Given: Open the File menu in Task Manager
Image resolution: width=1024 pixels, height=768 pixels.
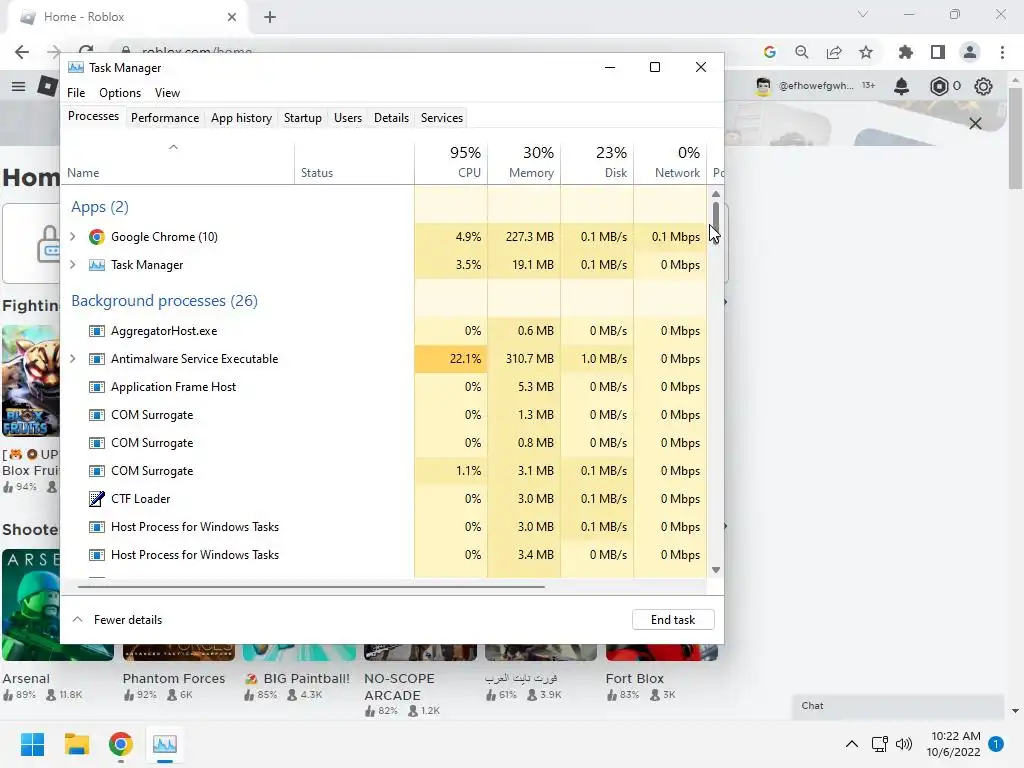Looking at the screenshot, I should tap(76, 93).
